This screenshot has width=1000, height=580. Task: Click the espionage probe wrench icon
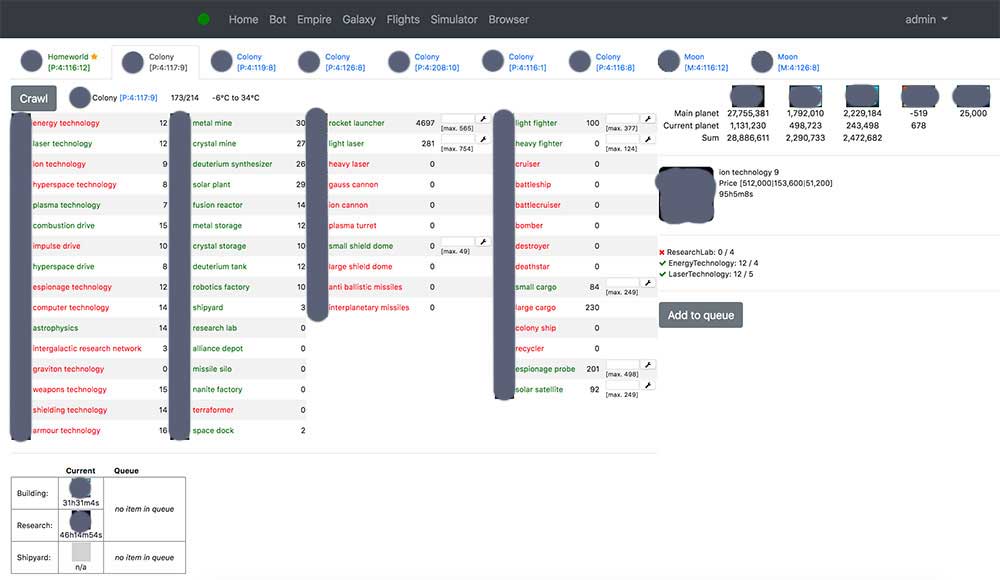point(647,365)
